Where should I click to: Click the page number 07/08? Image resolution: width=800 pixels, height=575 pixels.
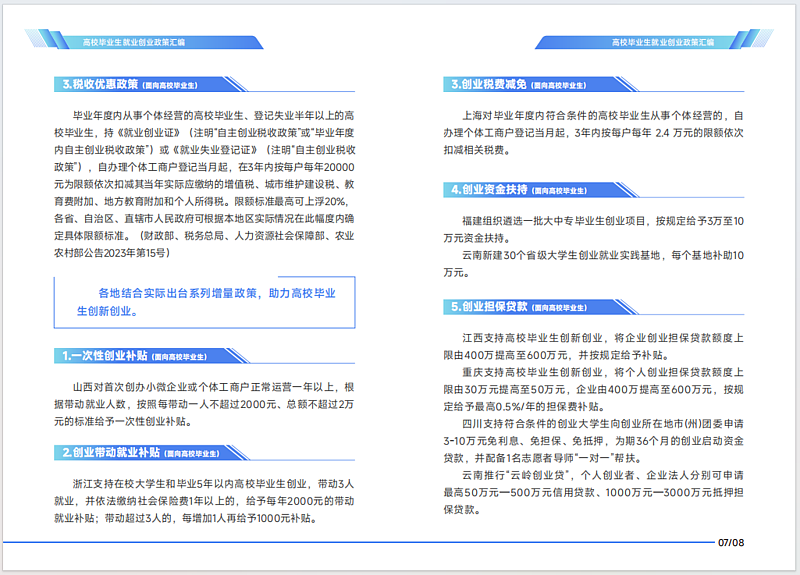732,543
